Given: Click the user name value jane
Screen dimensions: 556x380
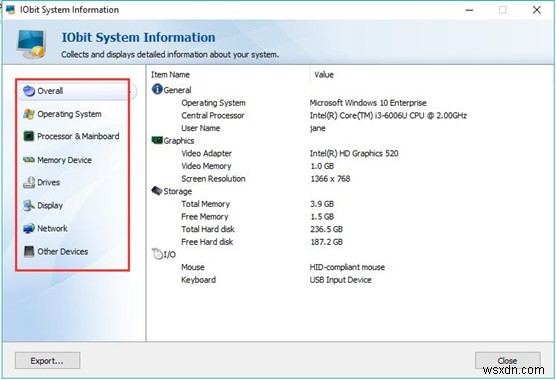Looking at the screenshot, I should click(x=318, y=128).
